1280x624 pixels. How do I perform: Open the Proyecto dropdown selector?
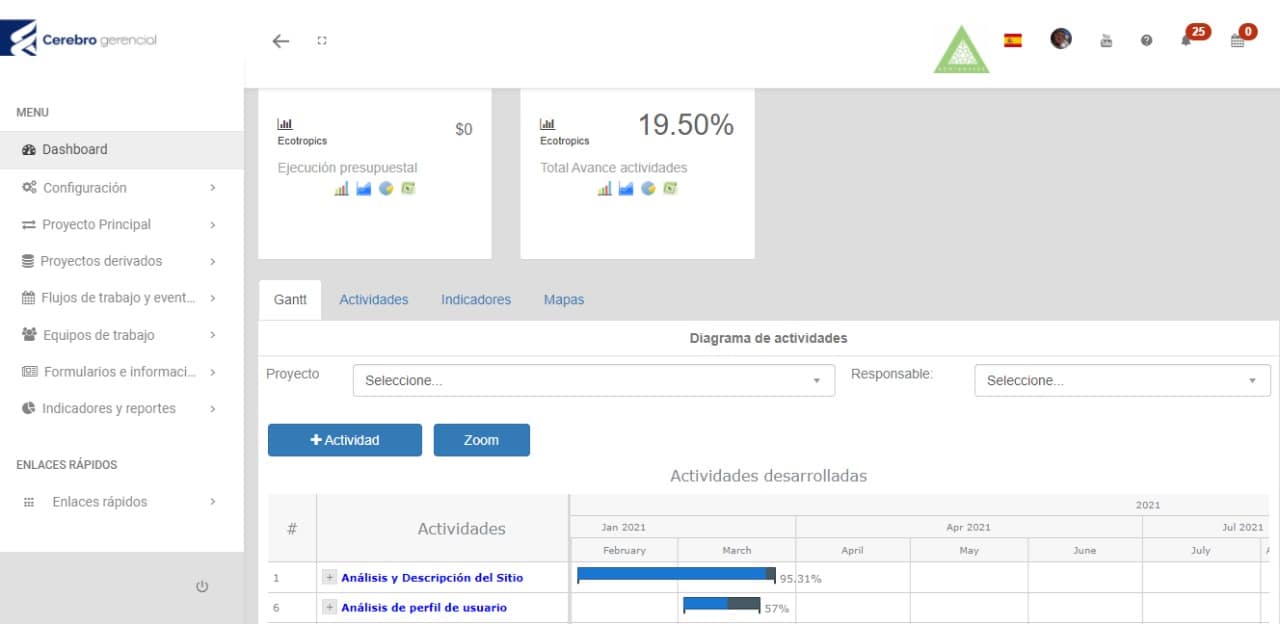click(x=593, y=381)
